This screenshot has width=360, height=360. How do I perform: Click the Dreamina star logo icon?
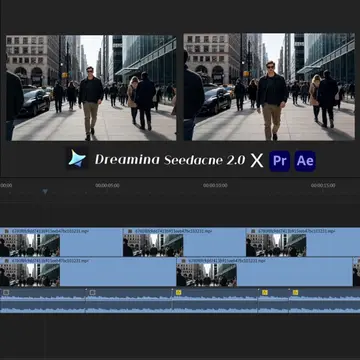77,159
